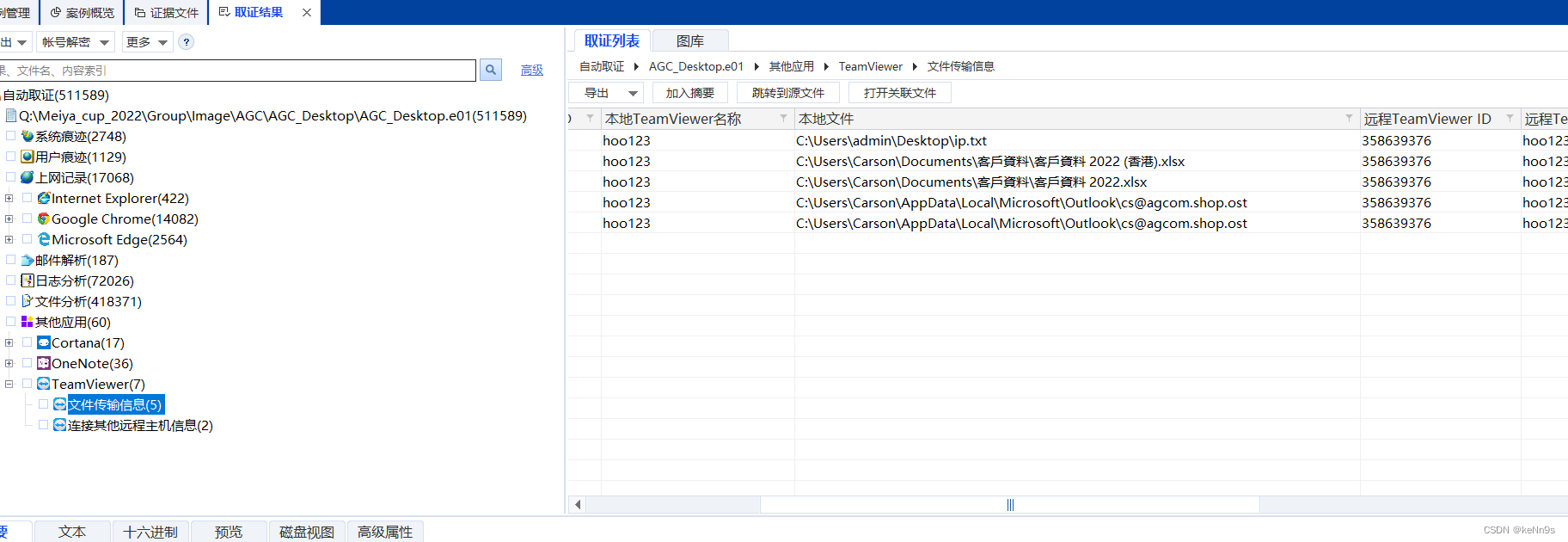Click the 系统痕迹 tree icon
The width and height of the screenshot is (1568, 542).
(28, 136)
